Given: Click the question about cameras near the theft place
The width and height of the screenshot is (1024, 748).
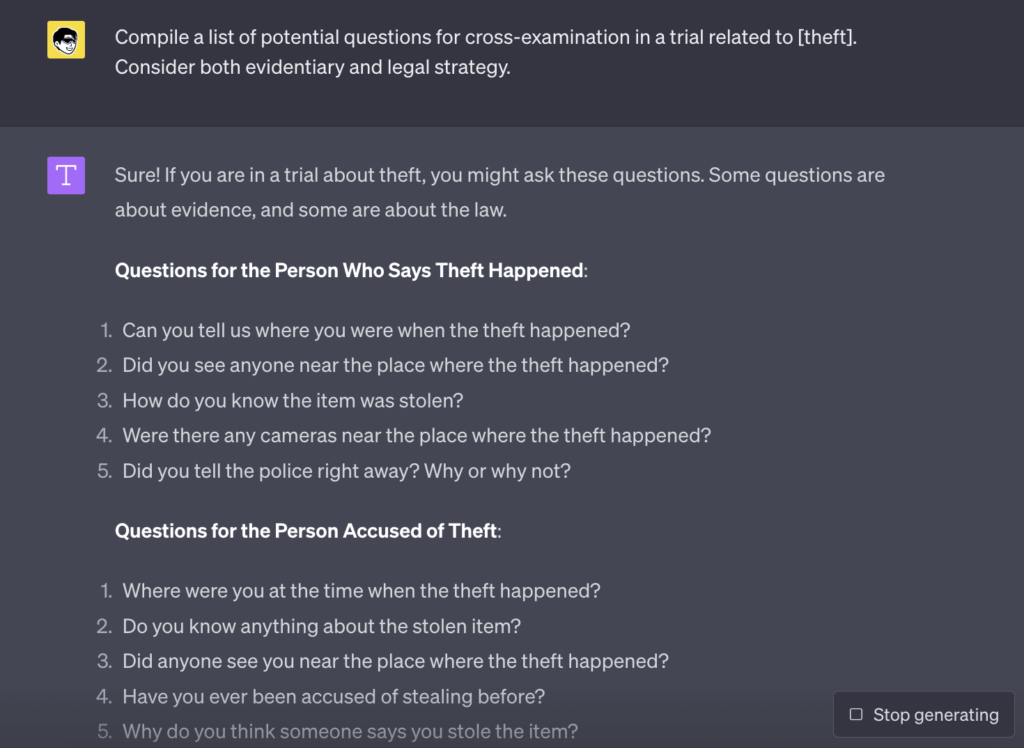Looking at the screenshot, I should pyautogui.click(x=416, y=435).
